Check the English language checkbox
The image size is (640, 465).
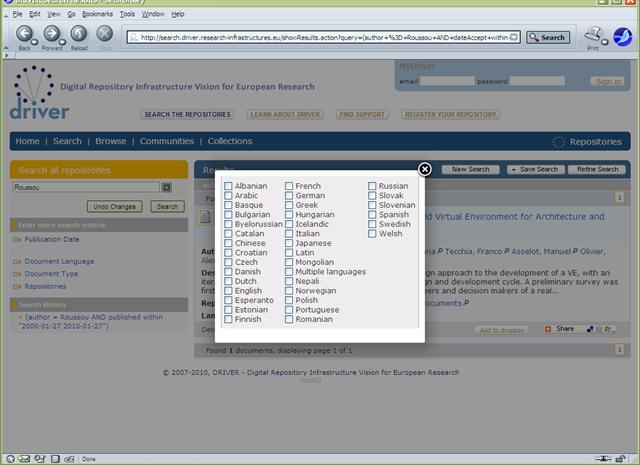[x=228, y=291]
